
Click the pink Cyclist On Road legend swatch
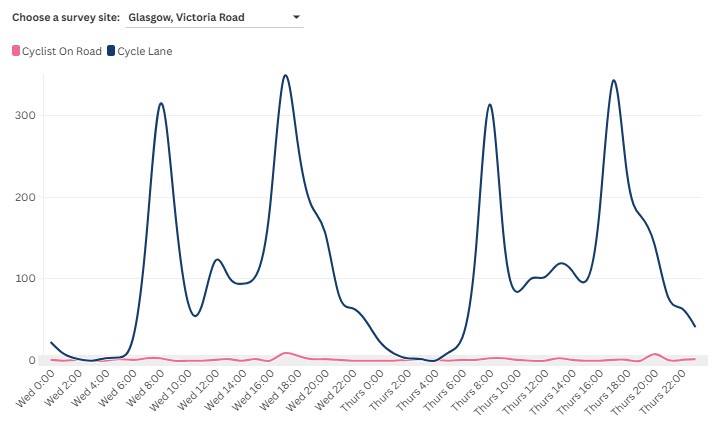(15, 51)
